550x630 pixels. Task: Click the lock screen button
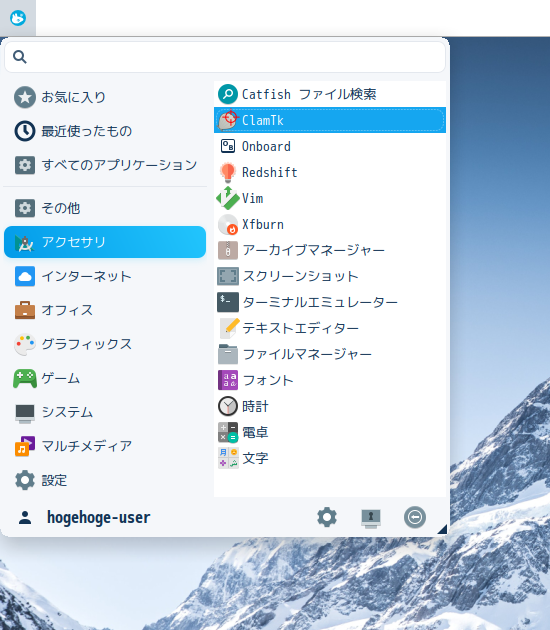(371, 517)
